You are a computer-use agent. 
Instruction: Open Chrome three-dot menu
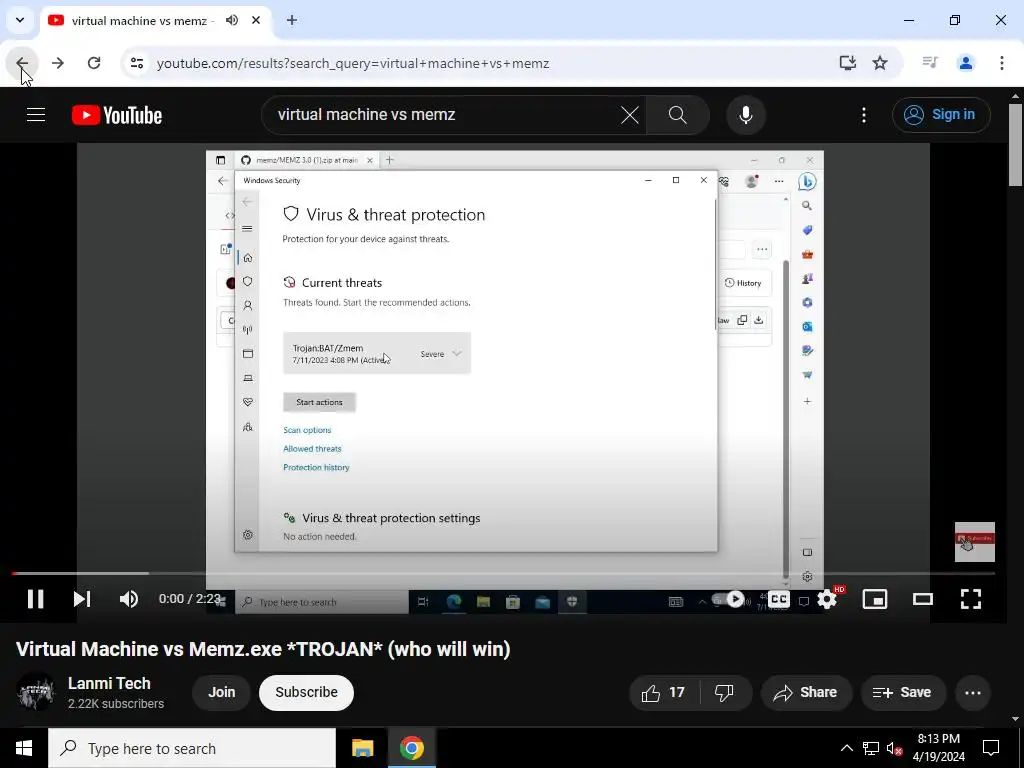(1002, 63)
